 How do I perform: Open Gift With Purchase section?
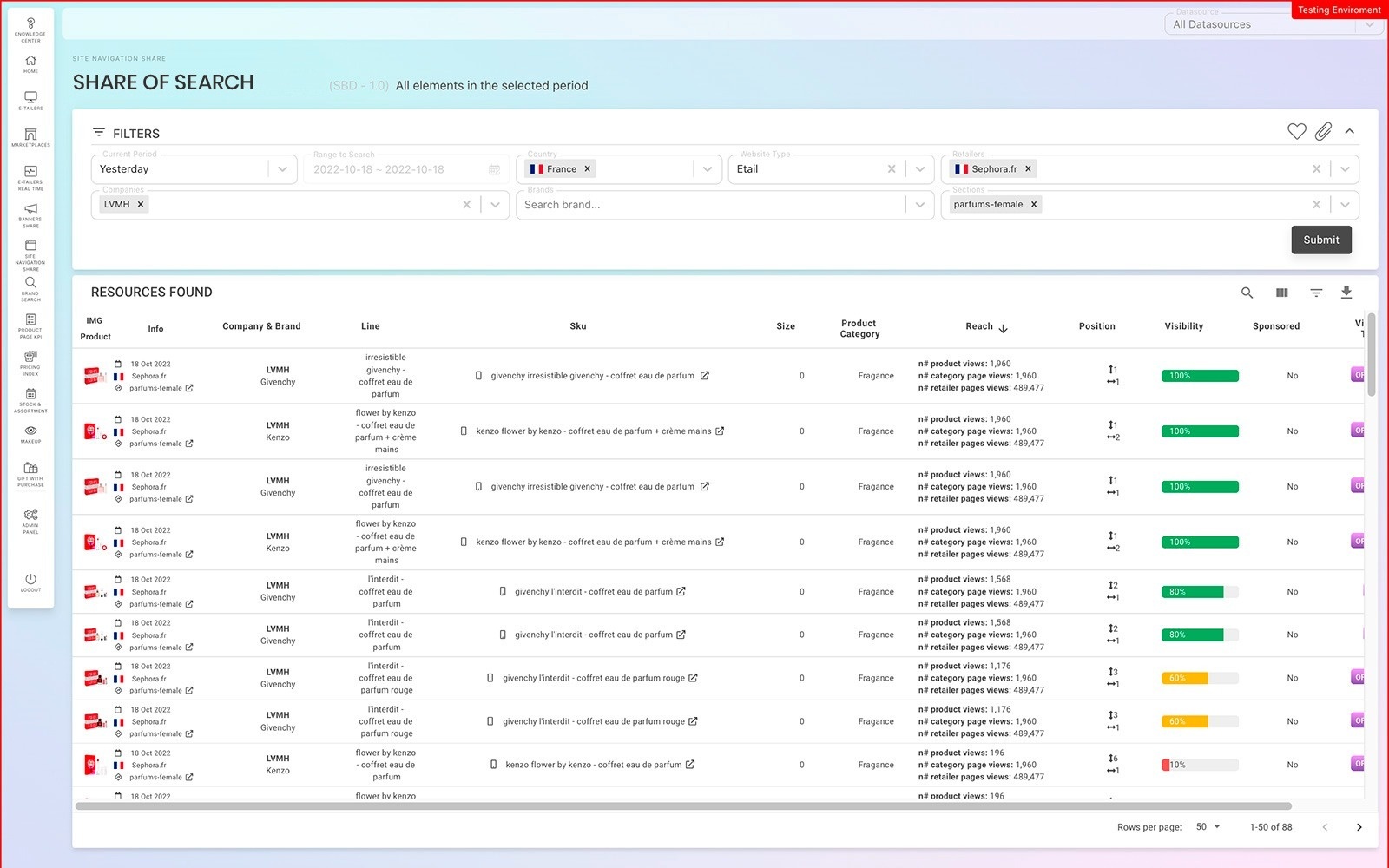pos(30,475)
